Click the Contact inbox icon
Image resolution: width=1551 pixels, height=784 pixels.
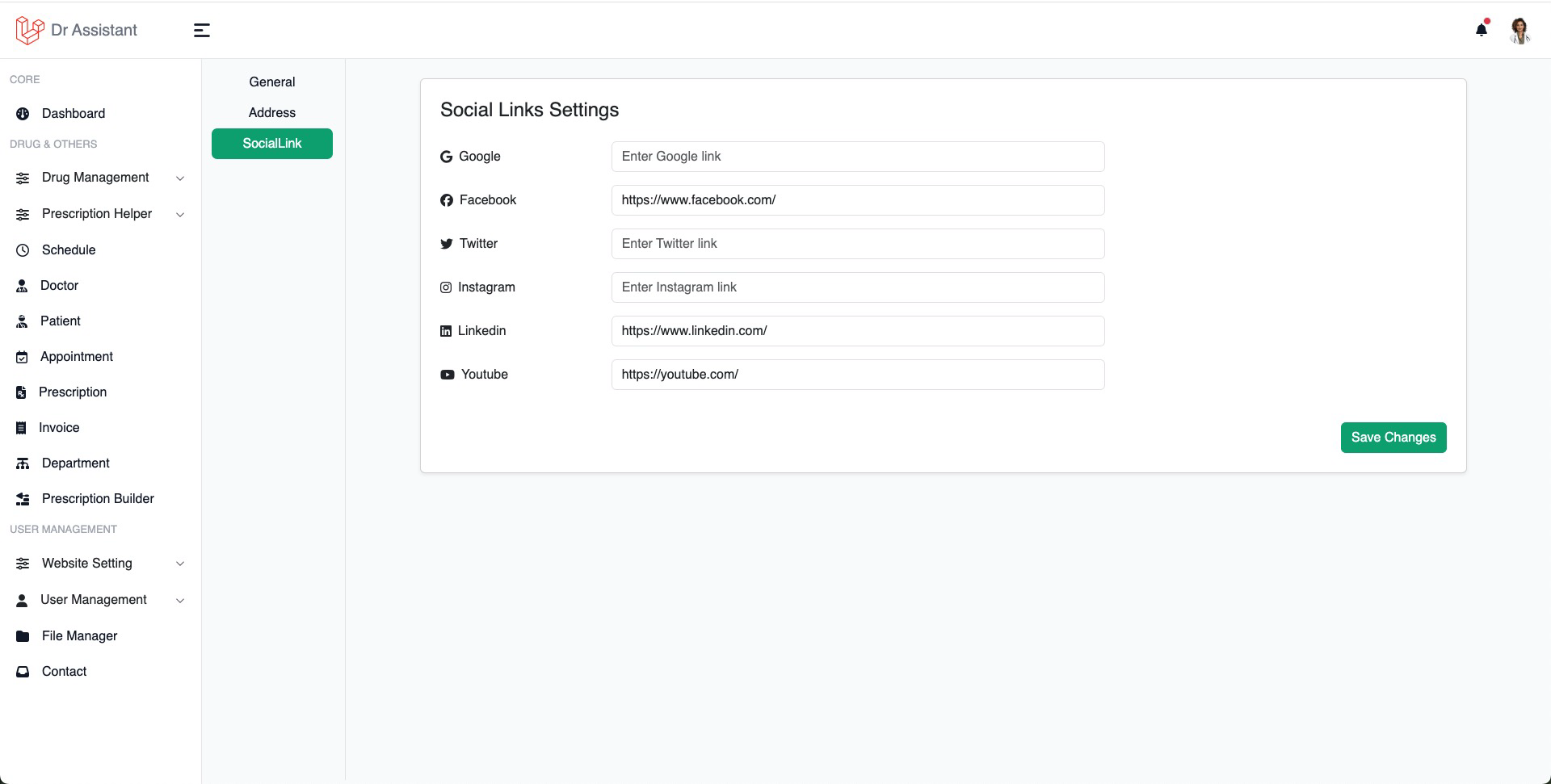point(23,672)
